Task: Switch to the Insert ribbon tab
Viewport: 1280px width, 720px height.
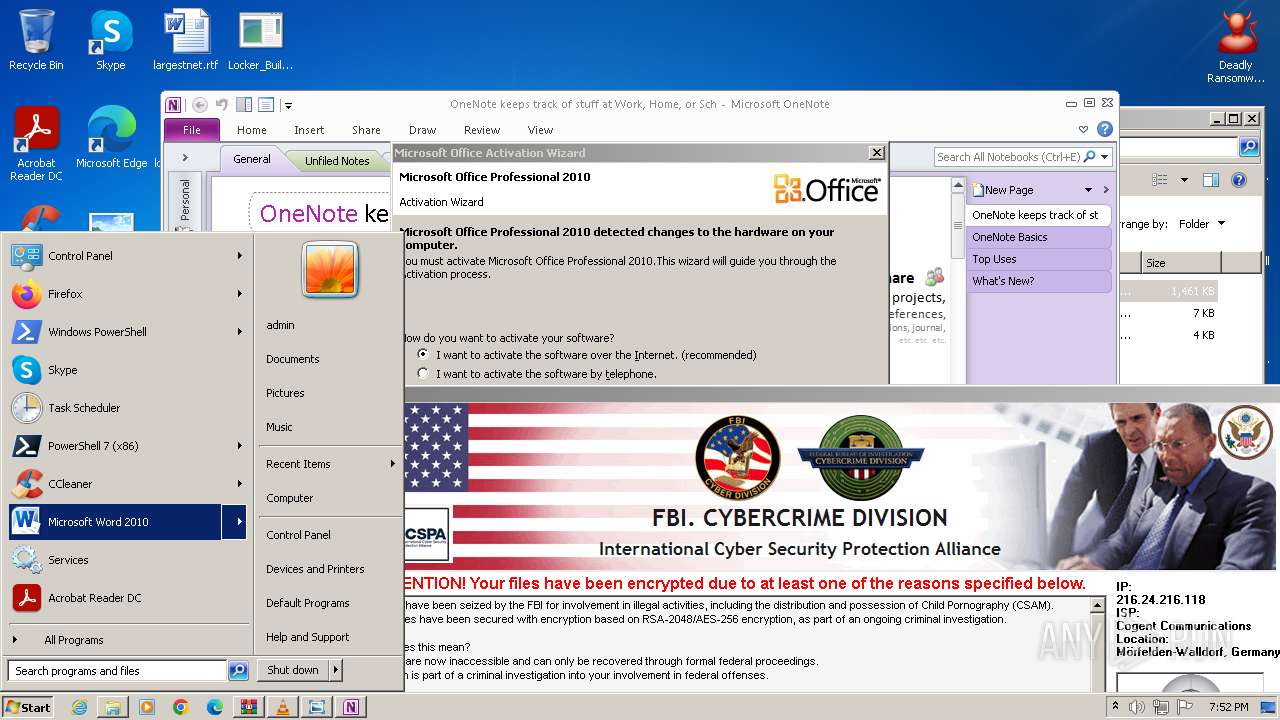Action: (x=309, y=130)
